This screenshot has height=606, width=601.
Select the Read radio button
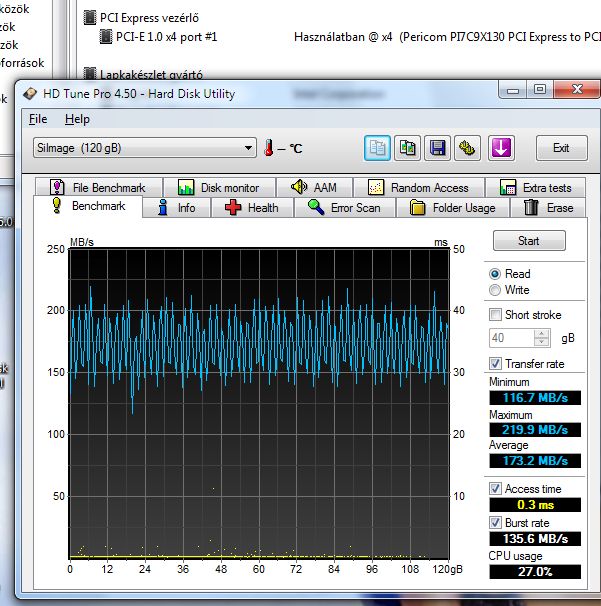tap(495, 274)
